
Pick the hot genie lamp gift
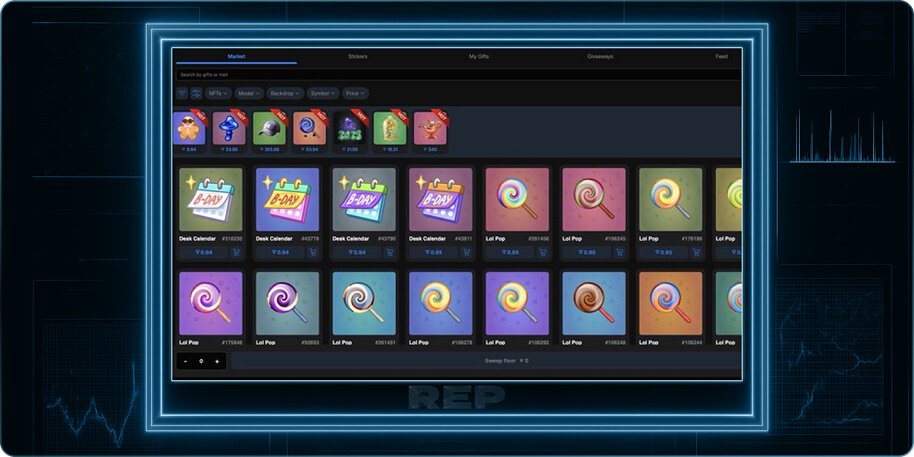coord(430,129)
